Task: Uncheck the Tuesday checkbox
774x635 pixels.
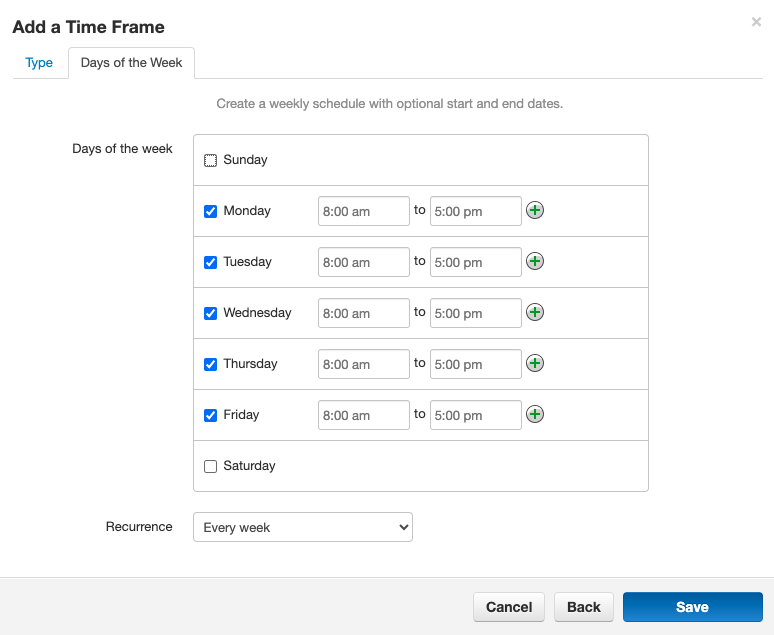Action: click(x=210, y=262)
